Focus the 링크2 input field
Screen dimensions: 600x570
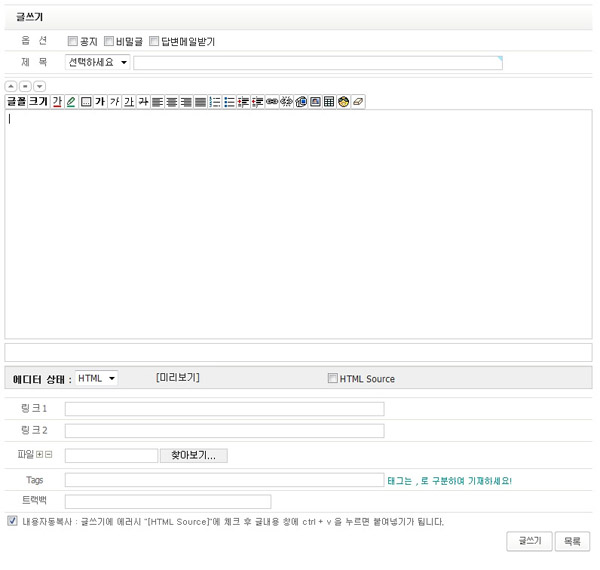[x=225, y=431]
